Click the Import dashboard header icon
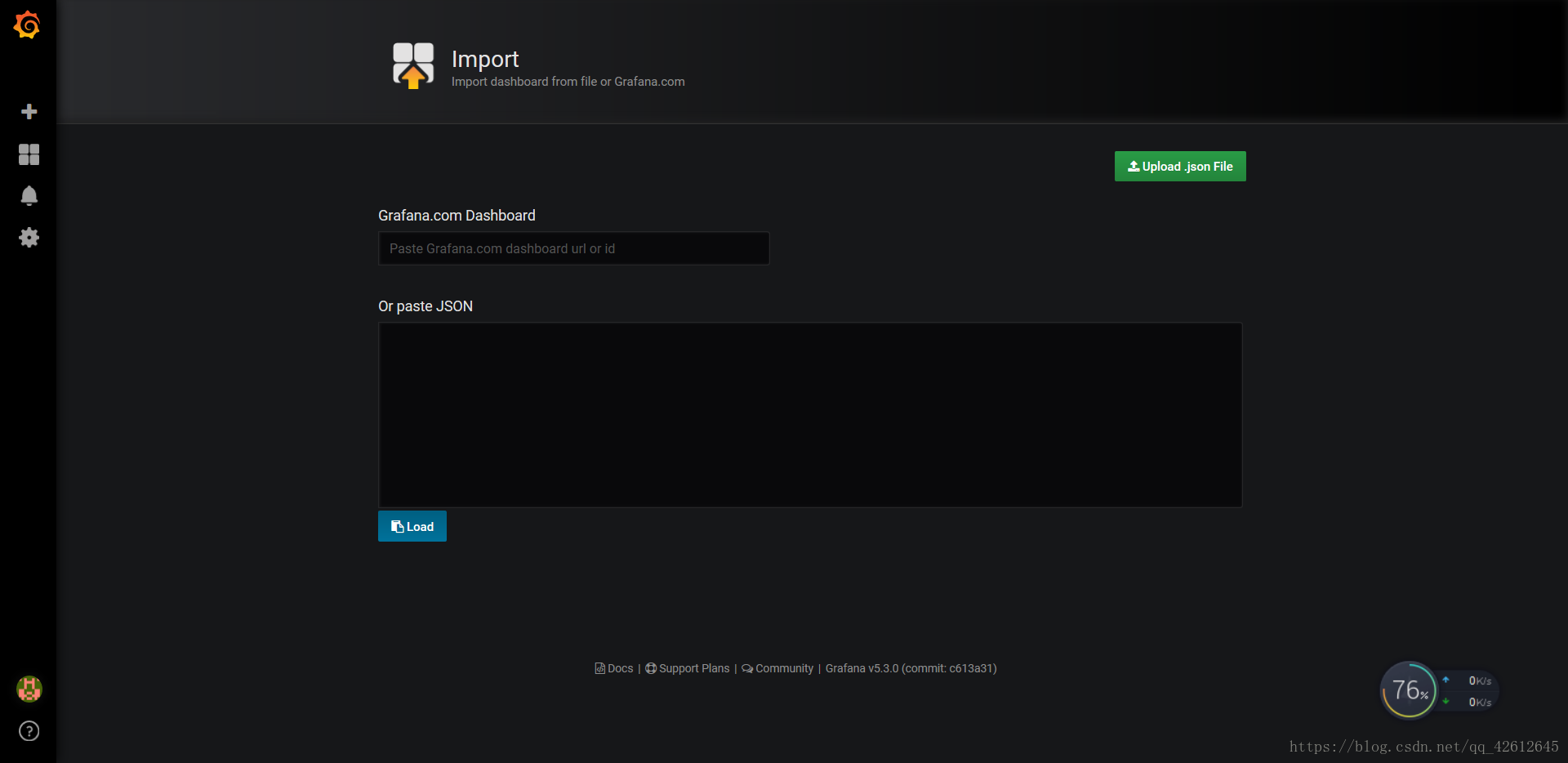Screen dimensions: 1568x763 (x=413, y=66)
